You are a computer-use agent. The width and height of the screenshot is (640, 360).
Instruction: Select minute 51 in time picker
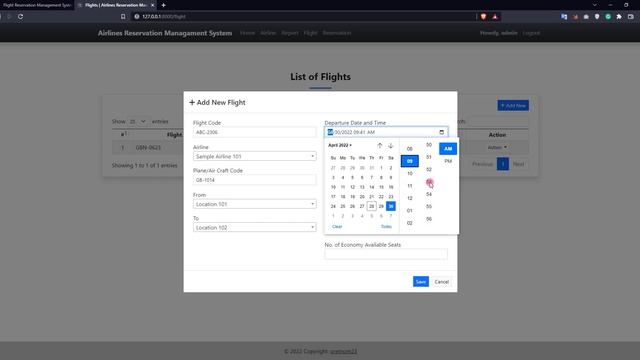[x=429, y=157]
